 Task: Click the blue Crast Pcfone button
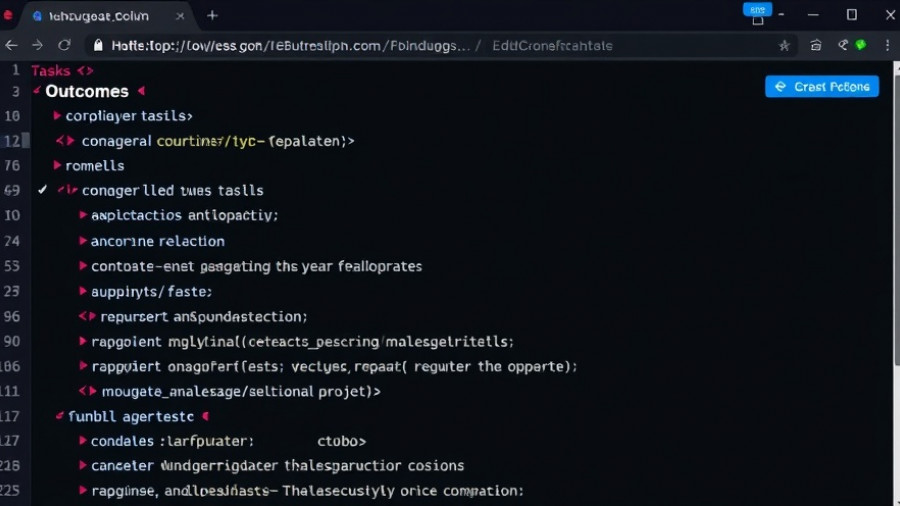coord(822,87)
